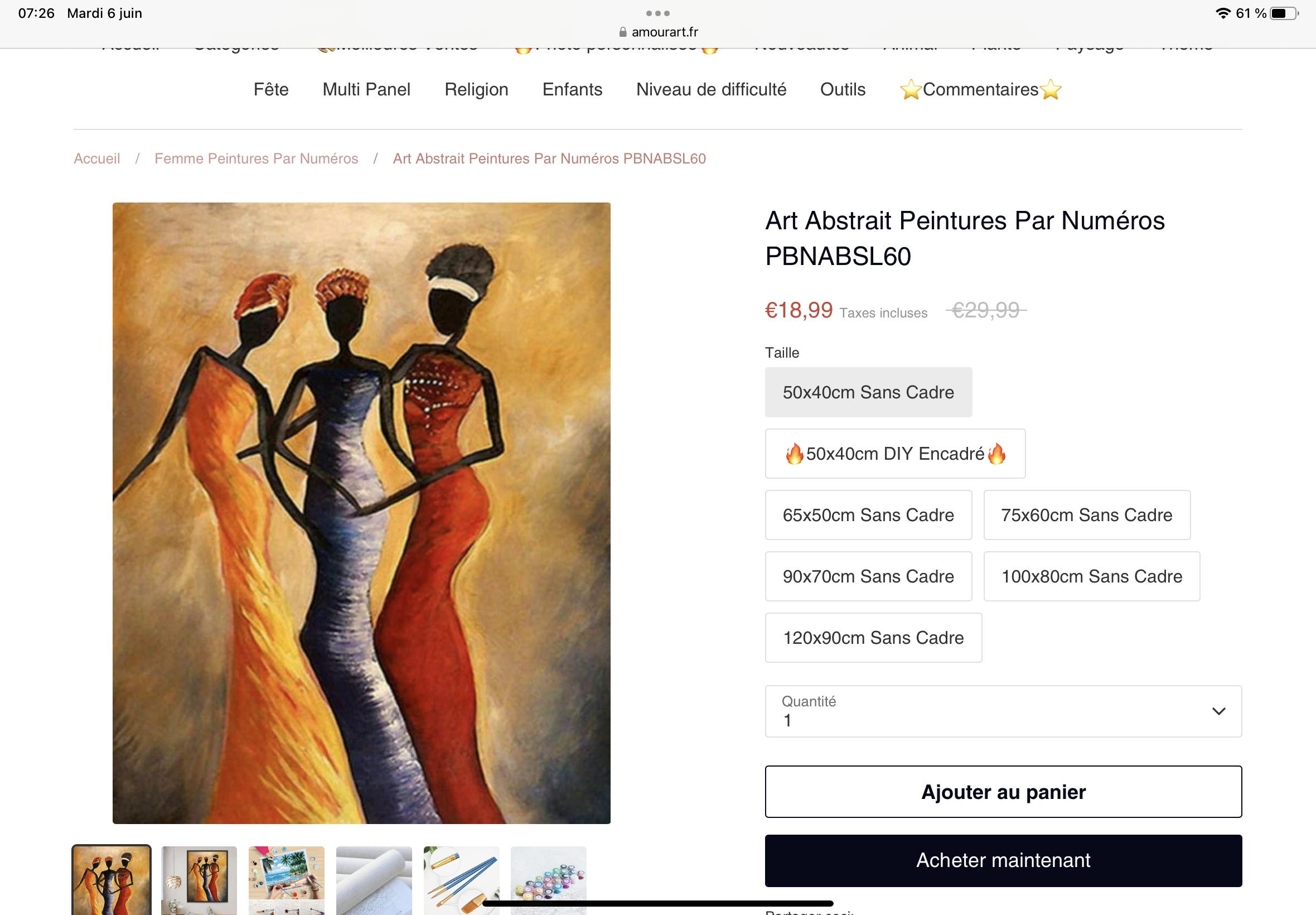
Task: Choose the 50x40cm DIY Encadré option
Action: 895,454
